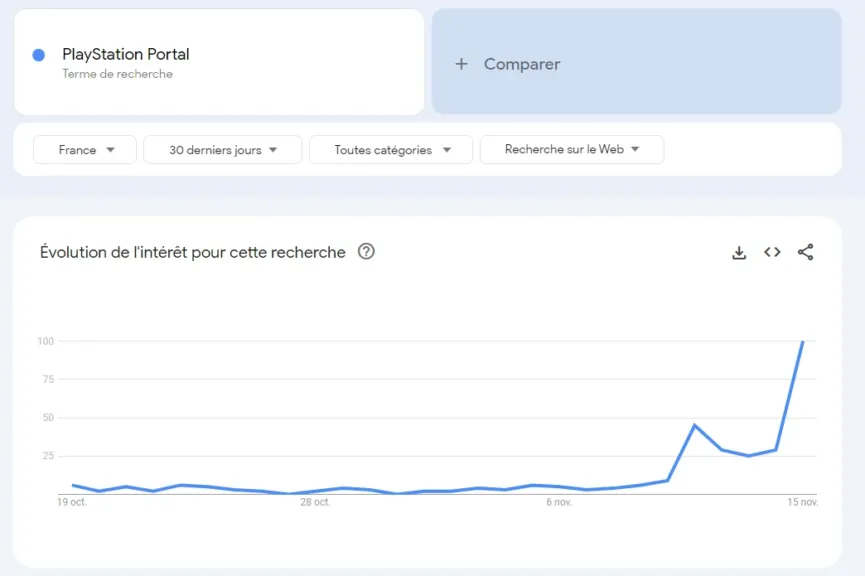The image size is (865, 576).
Task: Open the France country dropdown
Action: click(85, 150)
